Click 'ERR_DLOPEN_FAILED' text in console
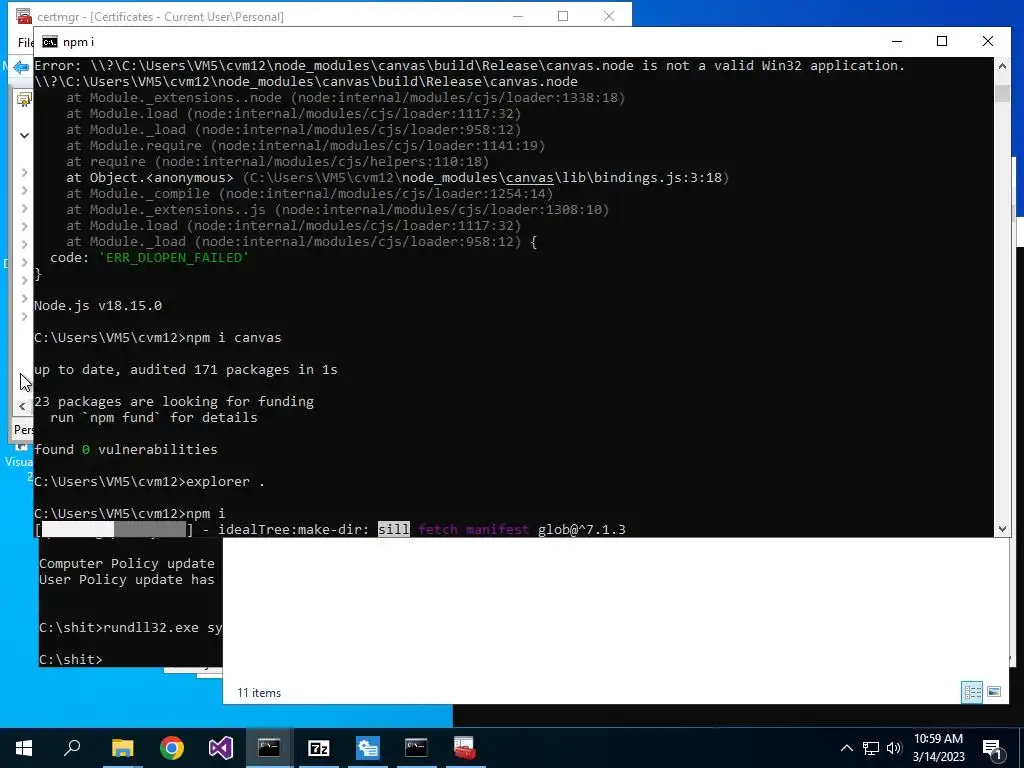Screen dimensions: 1024x768 click(173, 258)
